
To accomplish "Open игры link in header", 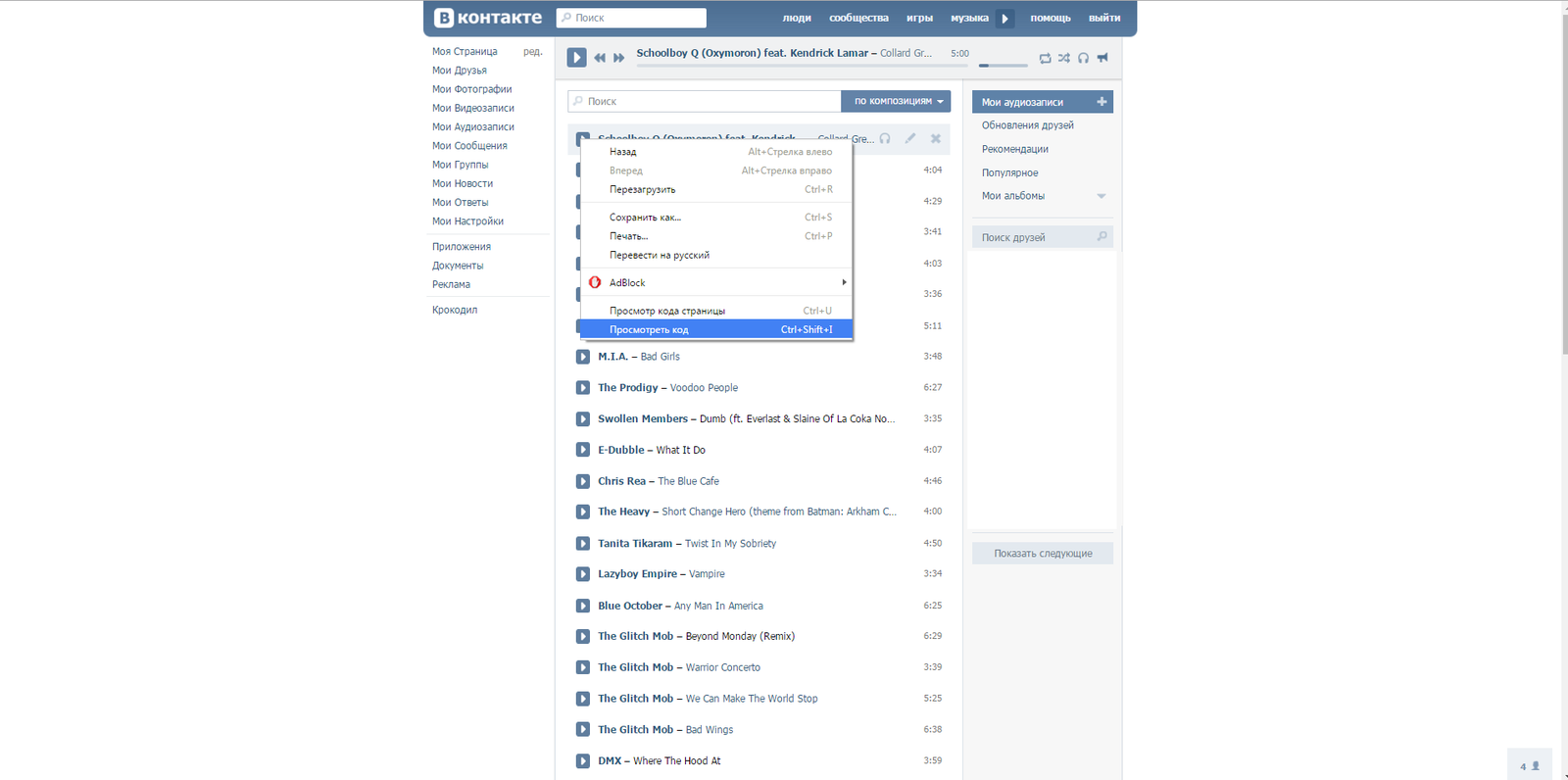I will tap(919, 18).
